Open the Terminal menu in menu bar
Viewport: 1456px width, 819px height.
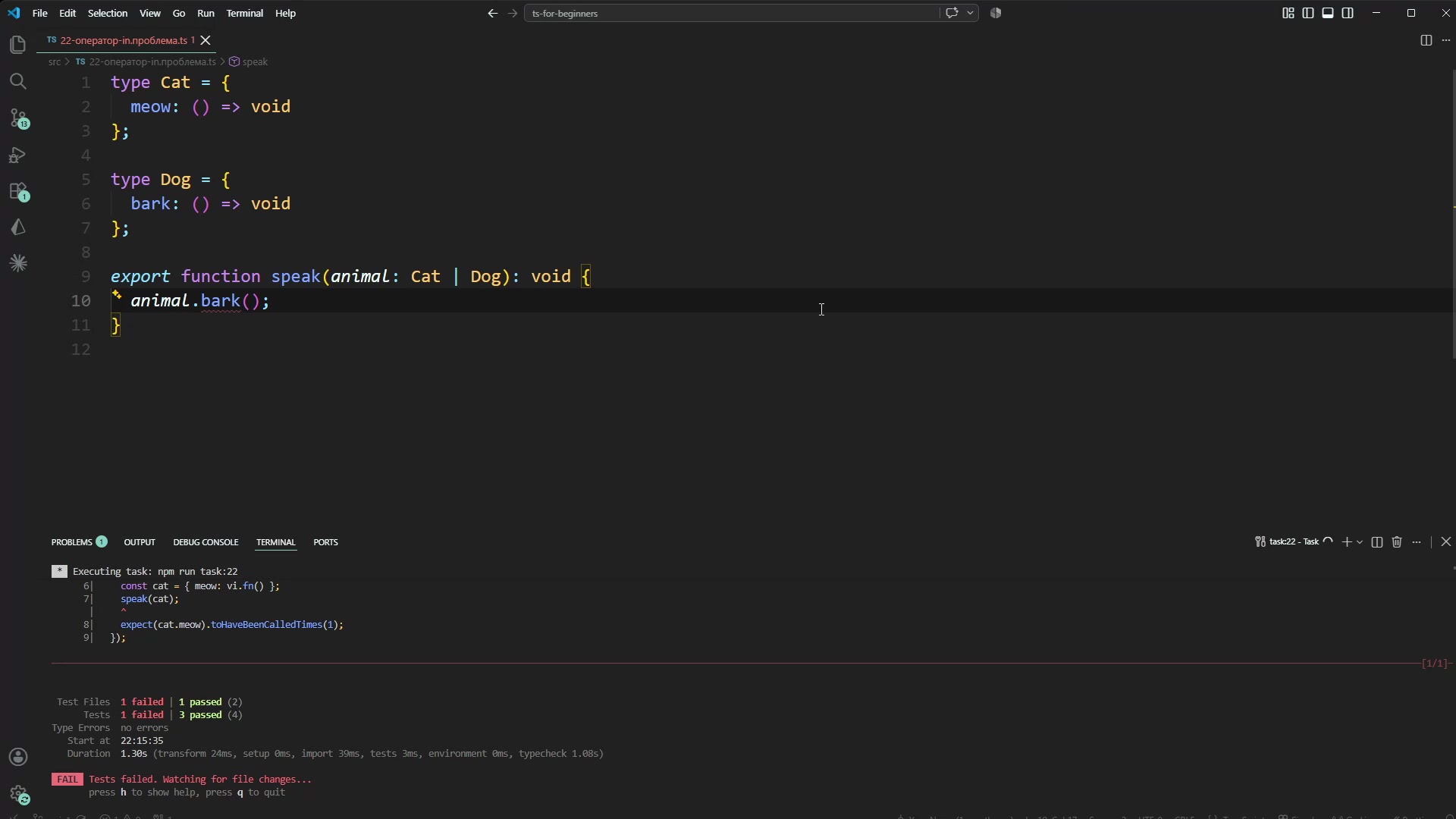coord(244,13)
